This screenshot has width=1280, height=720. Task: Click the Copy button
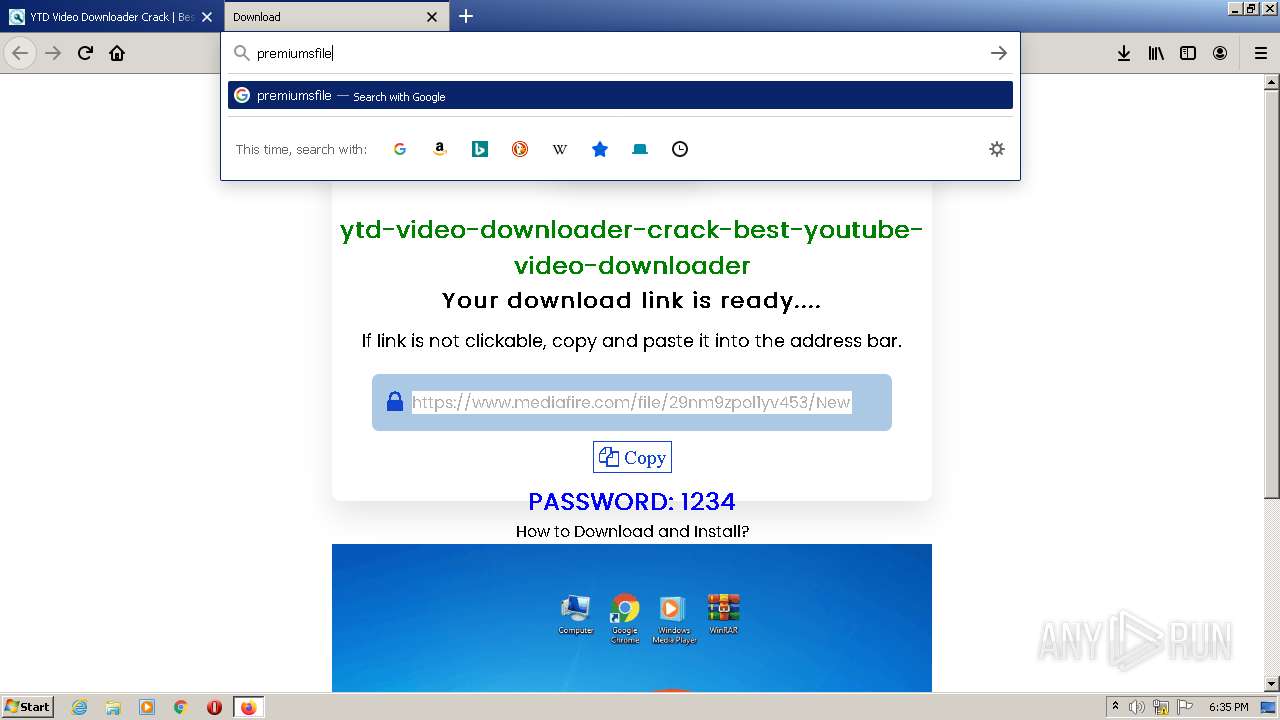tap(632, 457)
